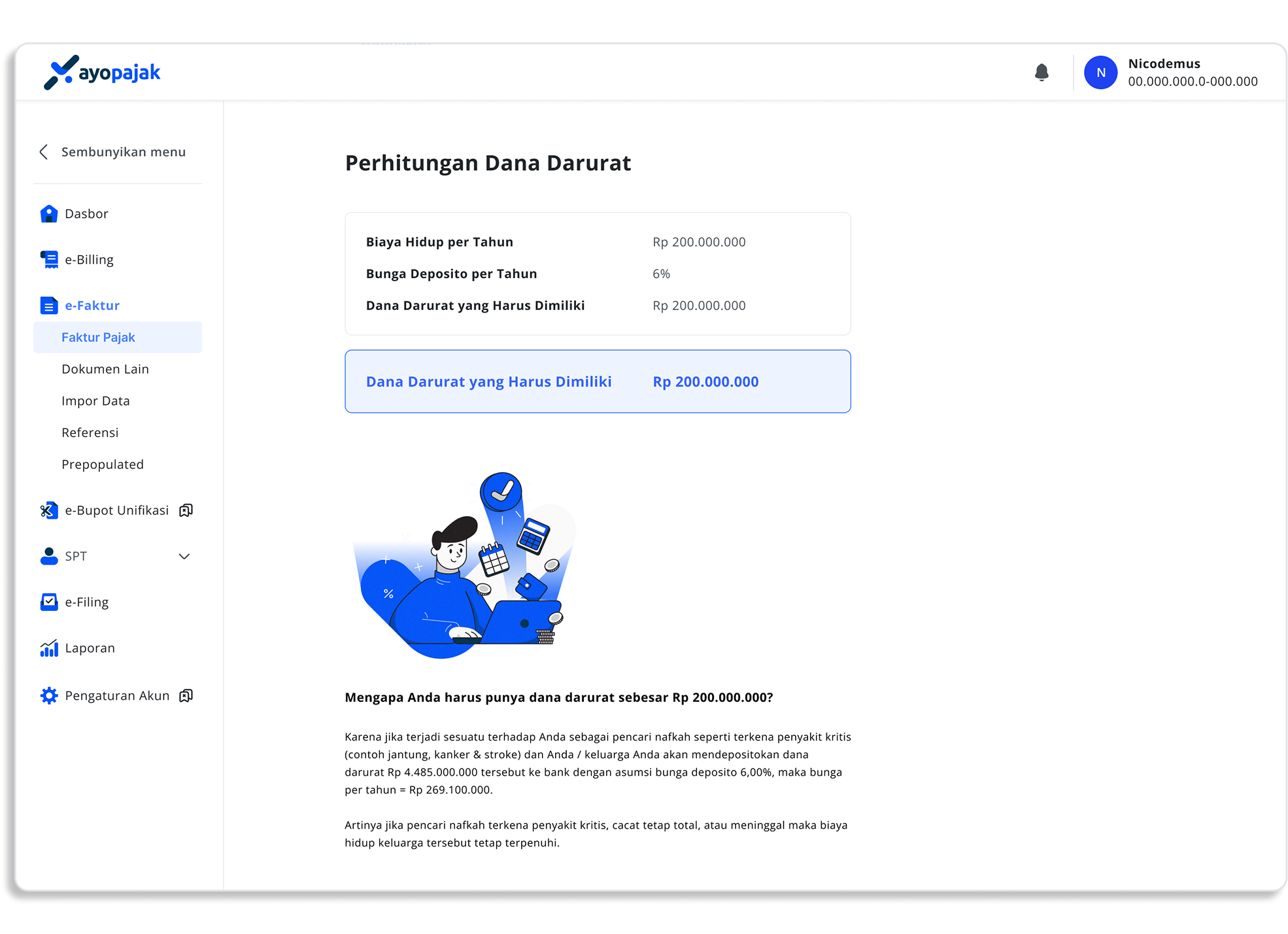
Task: Expand the SPT menu chevron
Action: pyautogui.click(x=184, y=557)
